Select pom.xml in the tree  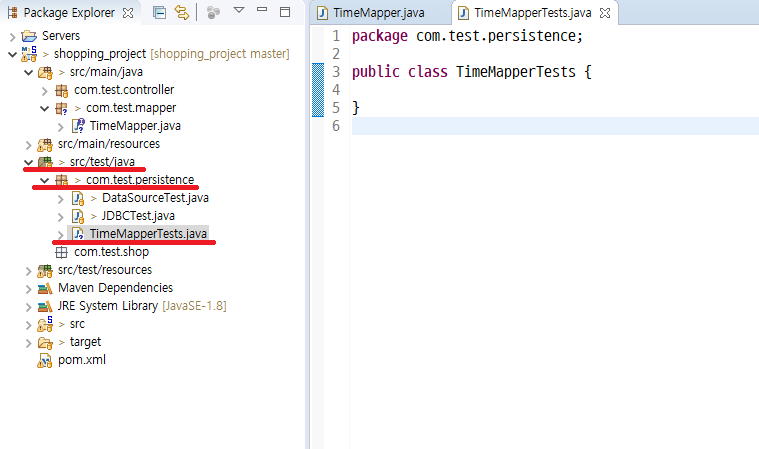point(82,359)
